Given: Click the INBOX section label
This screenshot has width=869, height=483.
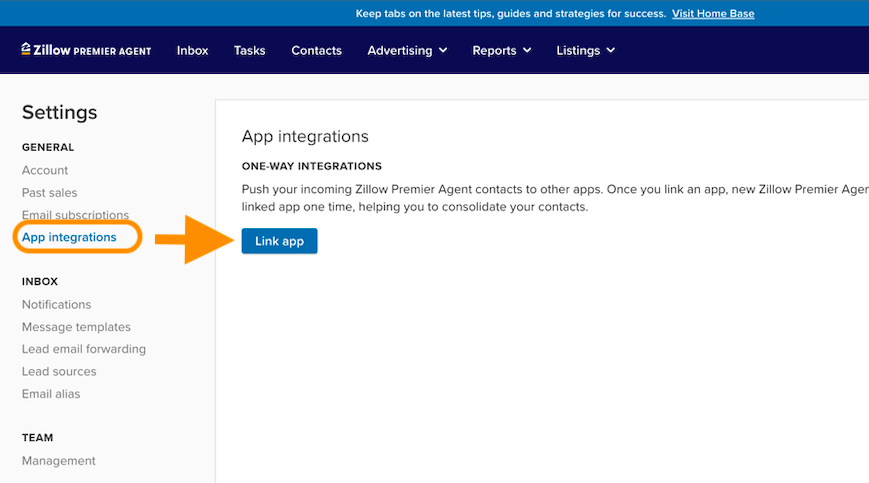Looking at the screenshot, I should pyautogui.click(x=40, y=281).
